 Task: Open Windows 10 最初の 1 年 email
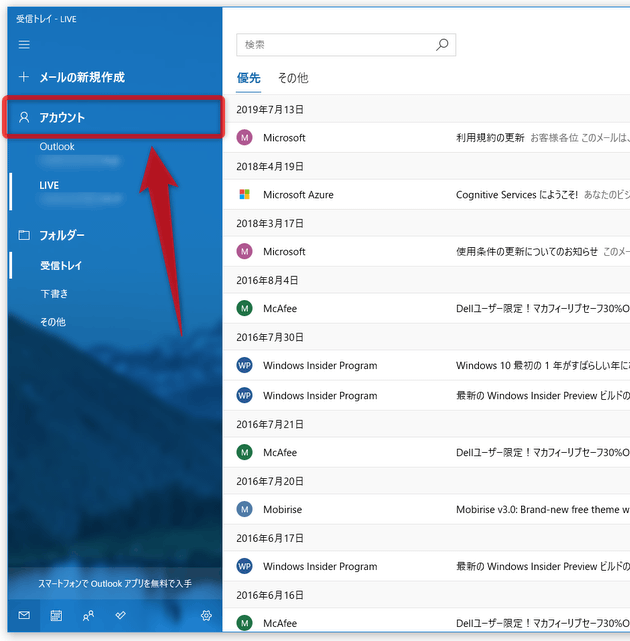click(x=426, y=365)
